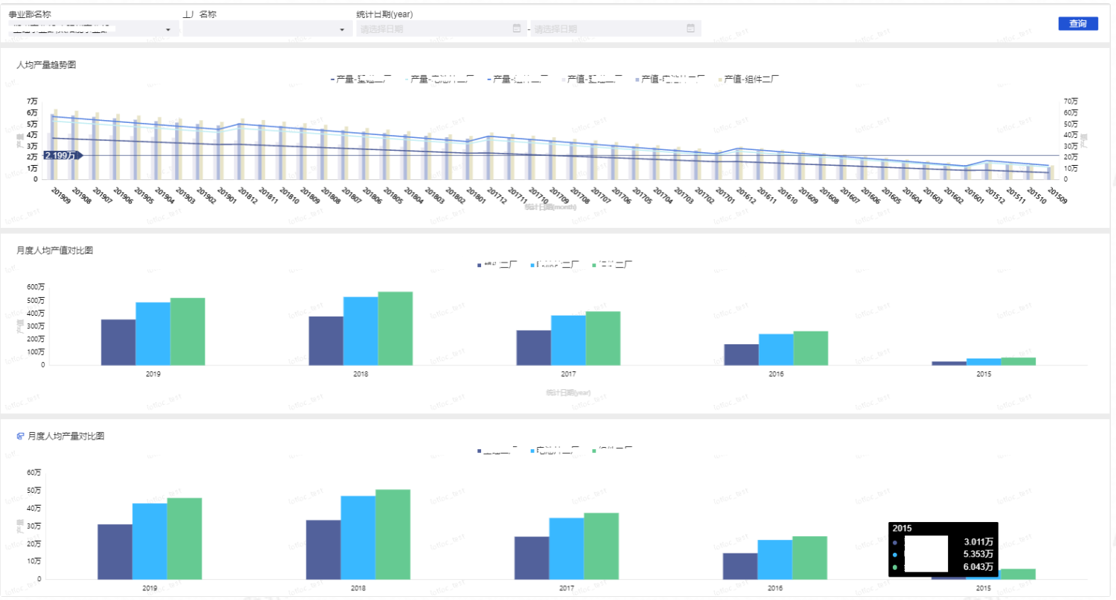Click 2018 light blue bar in 月度人均产值对比图
The width and height of the screenshot is (1116, 600).
point(361,331)
